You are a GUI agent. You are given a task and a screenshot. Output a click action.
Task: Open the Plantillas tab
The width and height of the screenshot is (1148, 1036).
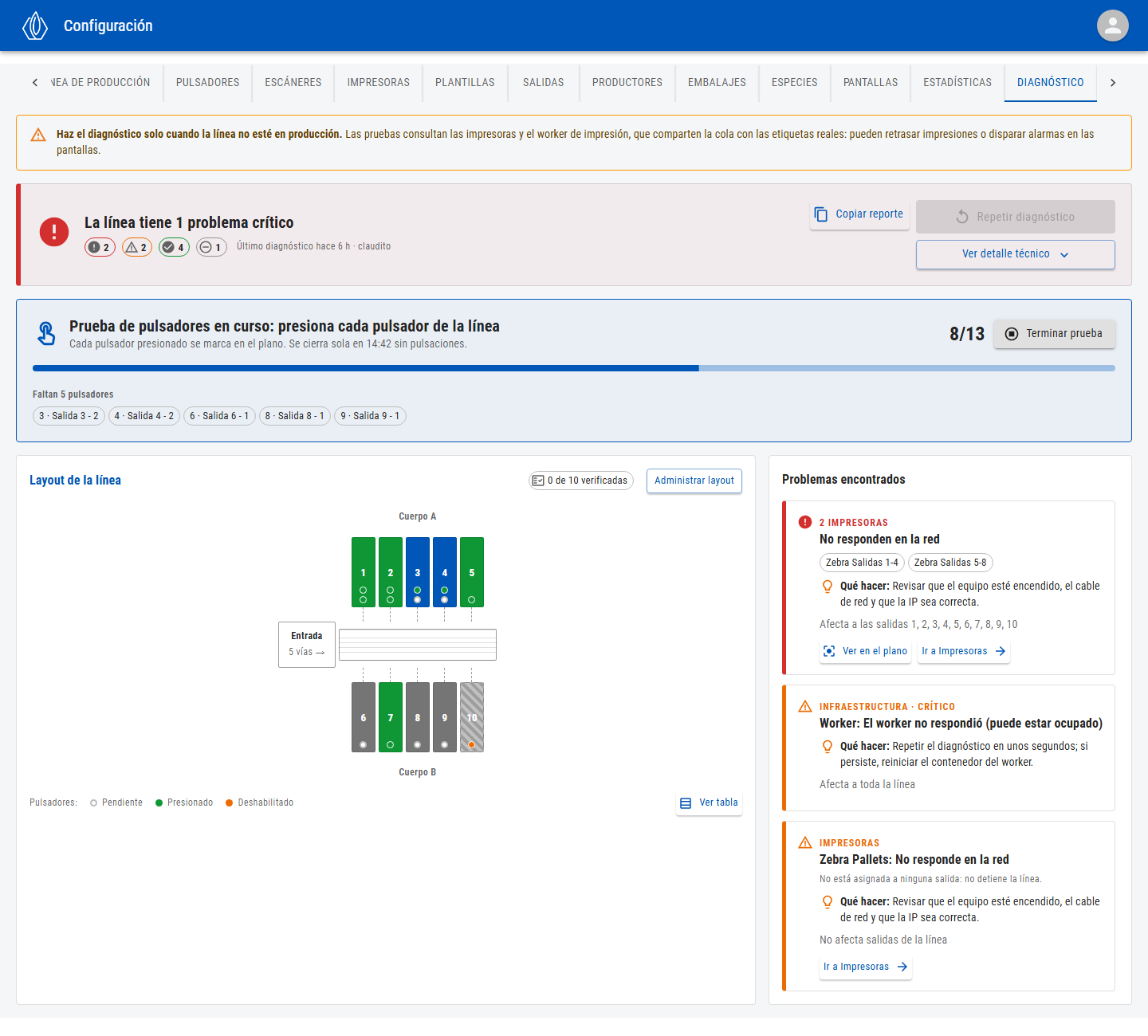(x=465, y=82)
